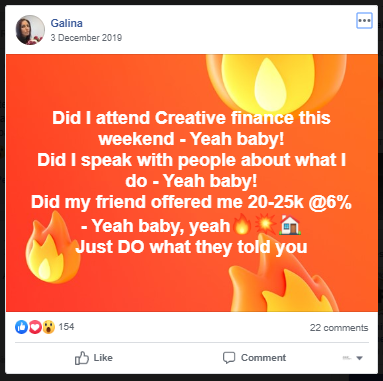
Task: Click the large fire emoji on the image's left
Action: pos(52,248)
